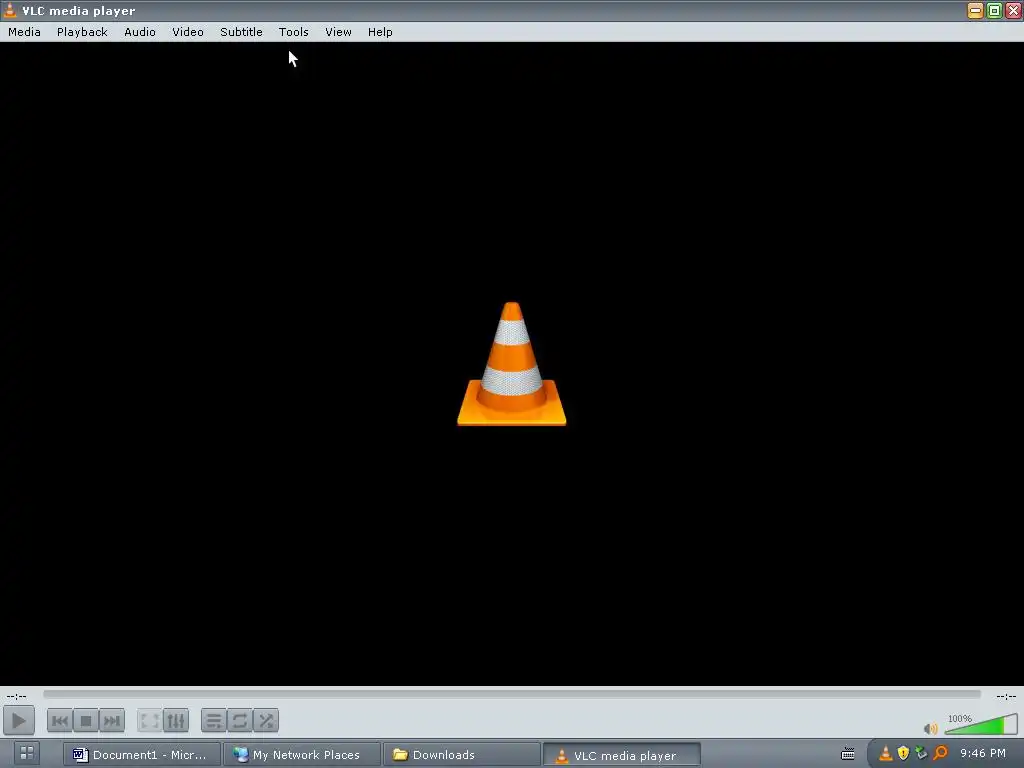The image size is (1024, 768).
Task: Skip to previous media track
Action: [59, 721]
